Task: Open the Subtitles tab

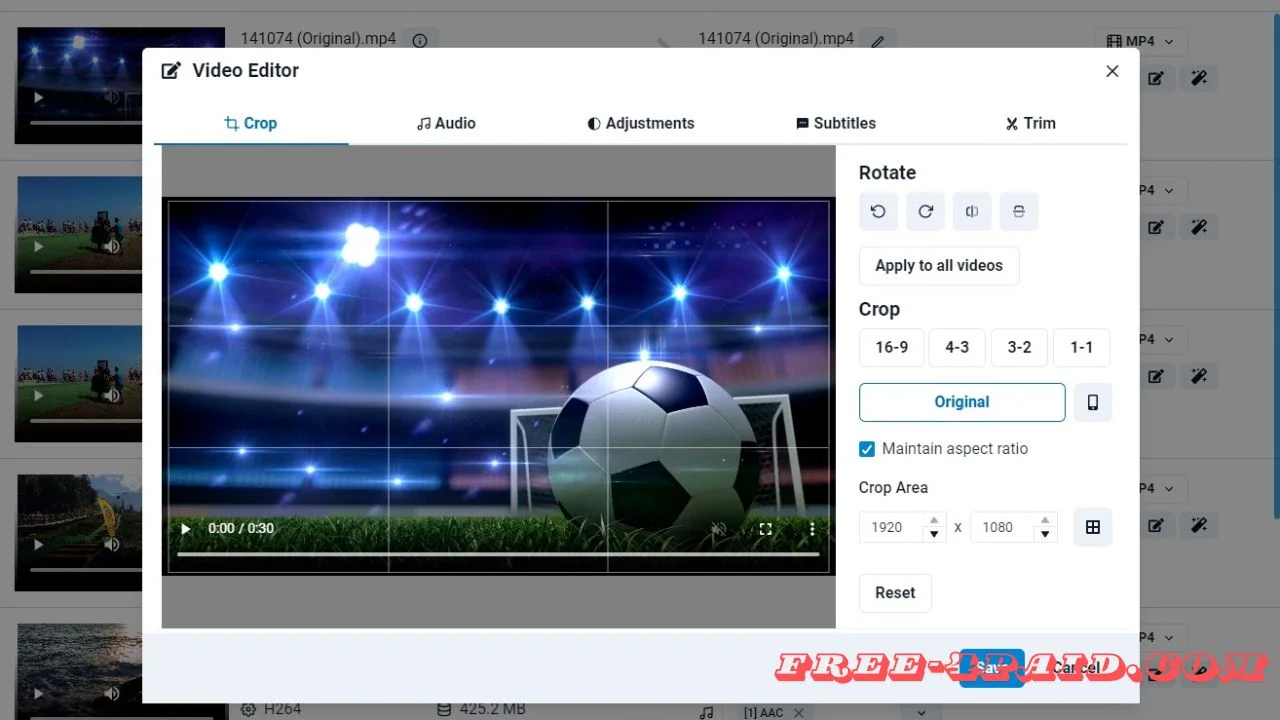Action: (836, 123)
